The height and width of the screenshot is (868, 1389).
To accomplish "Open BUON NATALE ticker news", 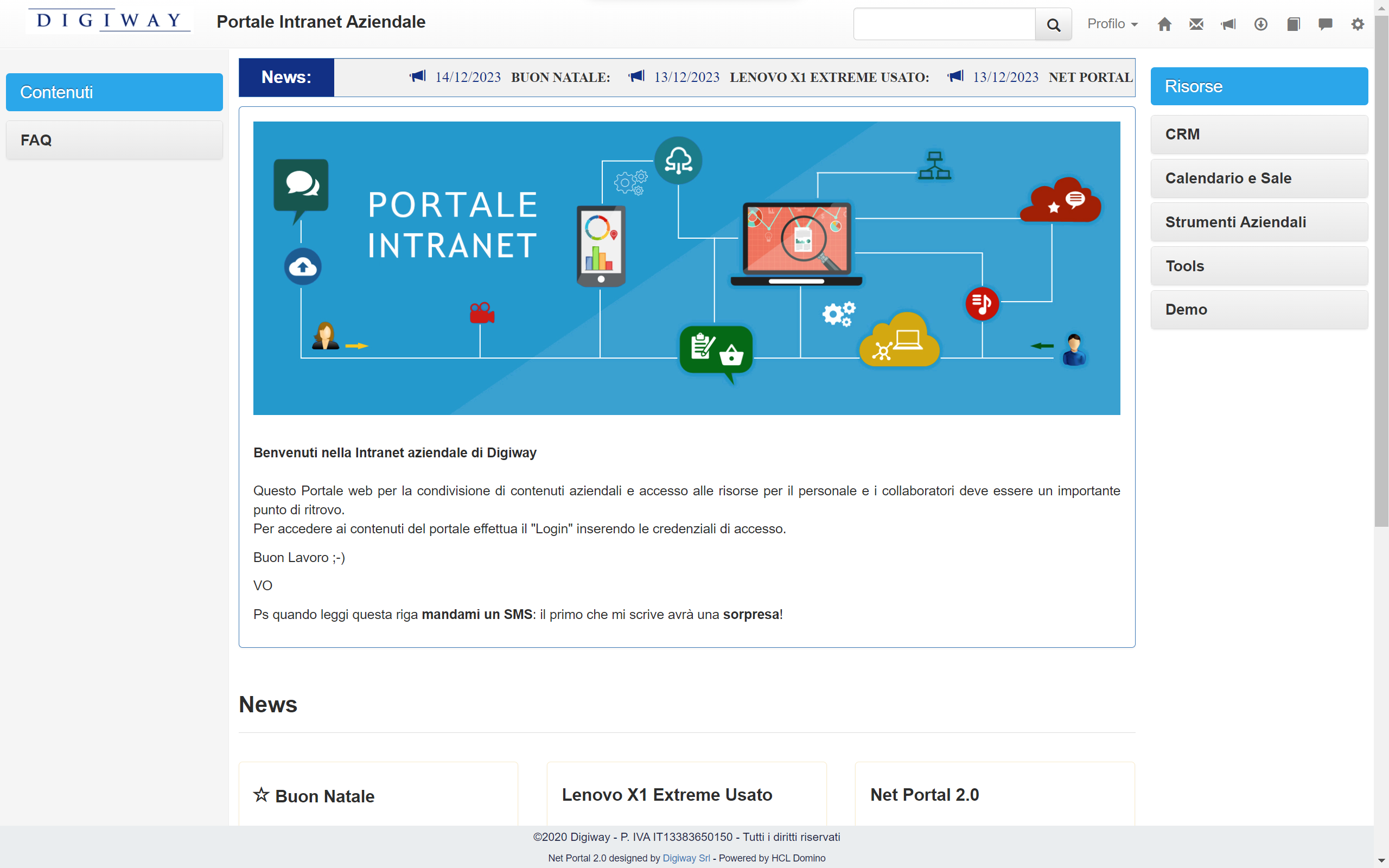I will click(560, 78).
